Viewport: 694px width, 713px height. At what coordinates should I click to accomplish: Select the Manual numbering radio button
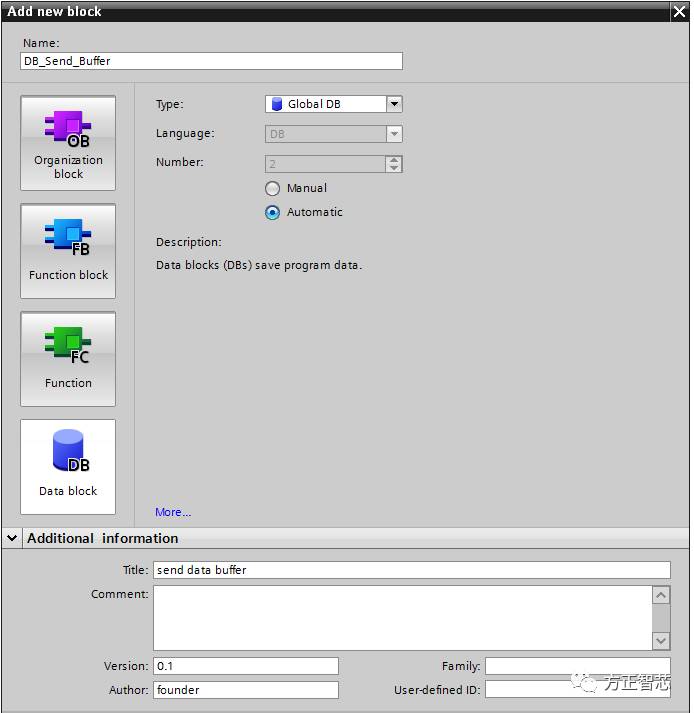tap(273, 189)
